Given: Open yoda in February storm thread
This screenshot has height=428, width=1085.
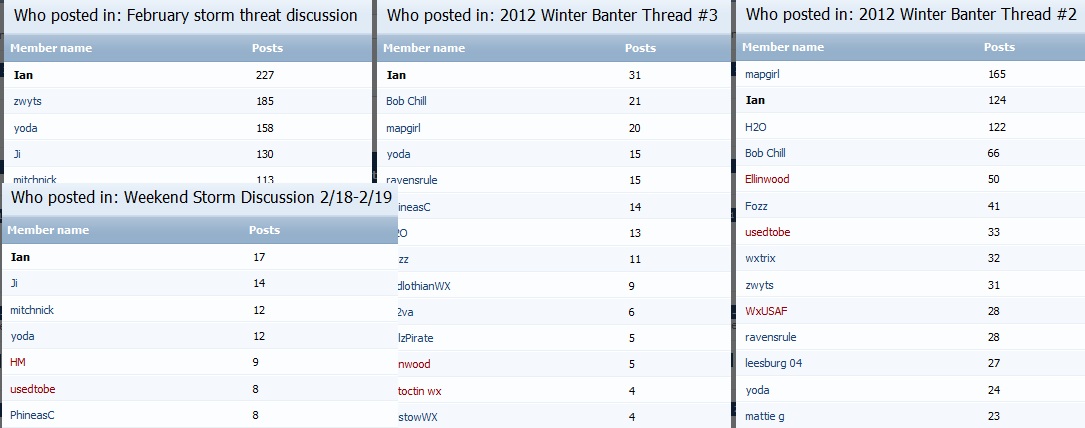Looking at the screenshot, I should click(x=26, y=128).
